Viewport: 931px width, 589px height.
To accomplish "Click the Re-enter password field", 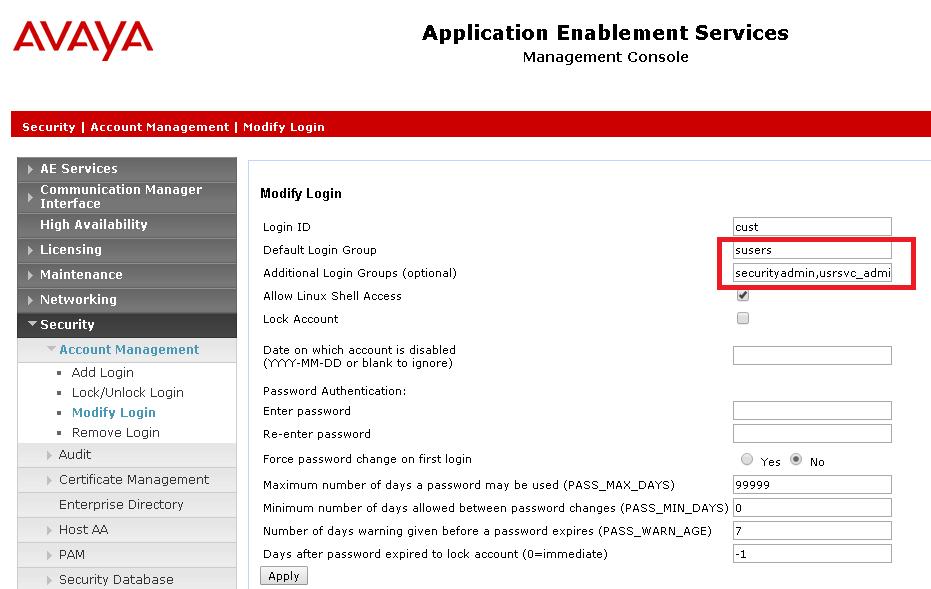I will 812,433.
